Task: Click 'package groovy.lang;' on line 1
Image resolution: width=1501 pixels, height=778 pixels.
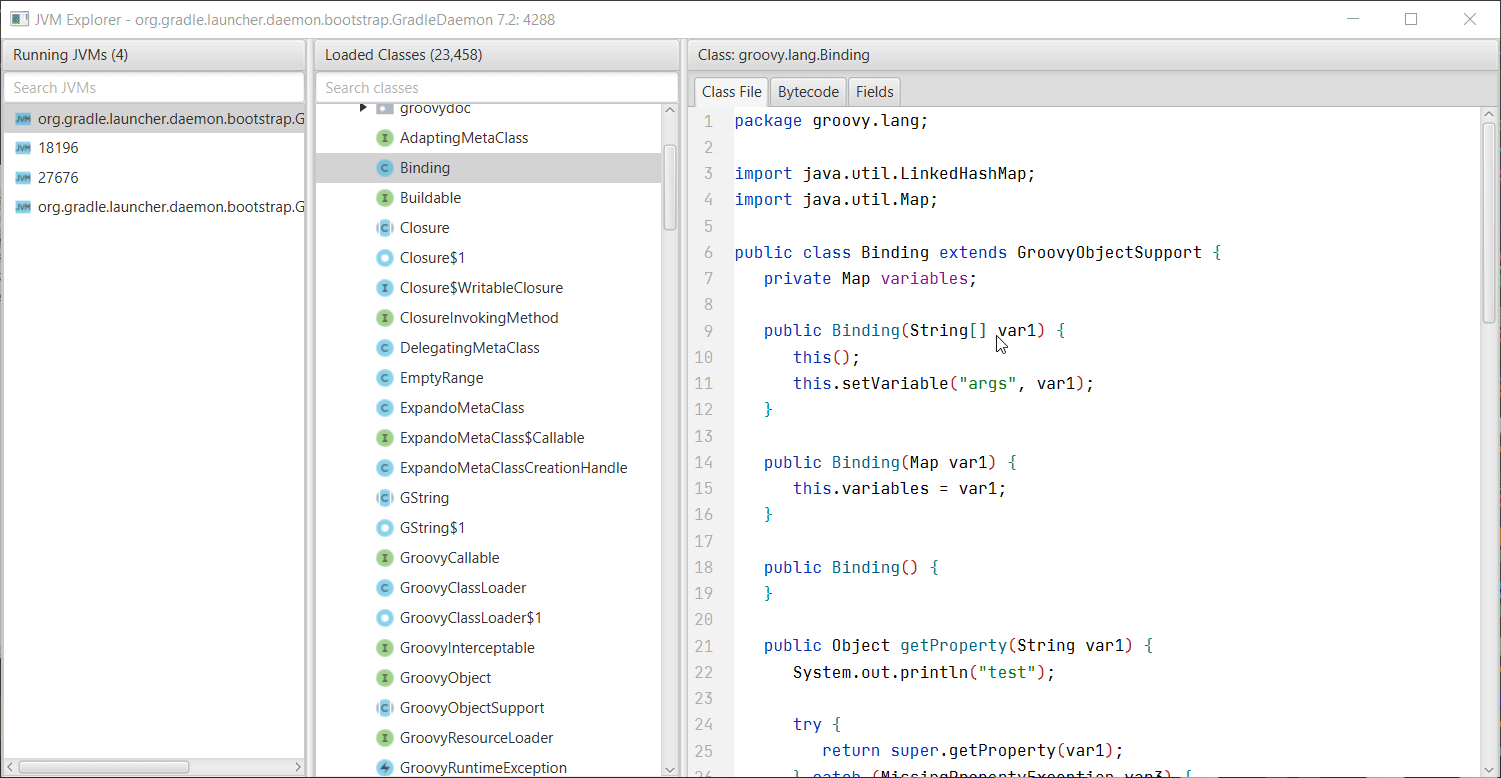Action: [x=831, y=121]
